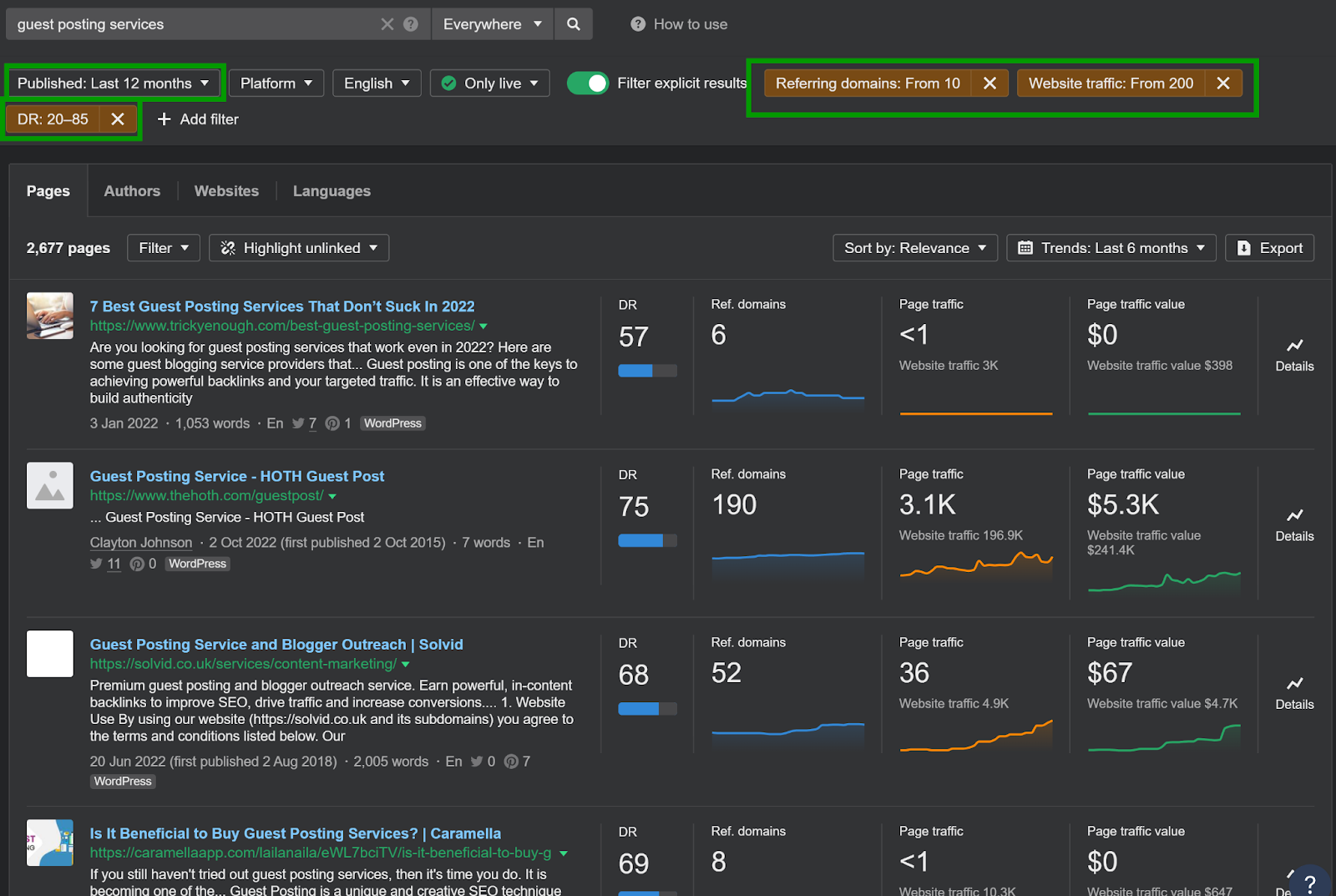Image resolution: width=1336 pixels, height=896 pixels.
Task: Clear the search query with the X icon
Action: coord(387,24)
